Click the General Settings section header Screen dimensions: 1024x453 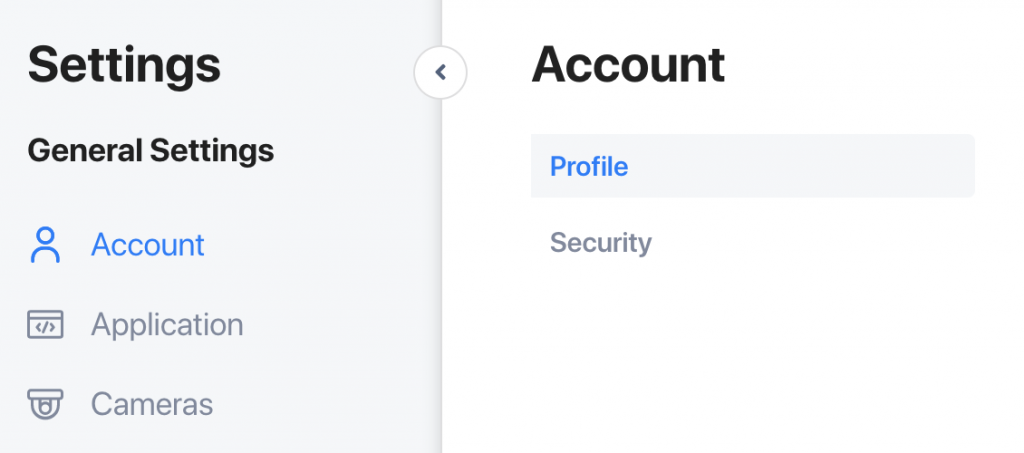[151, 151]
